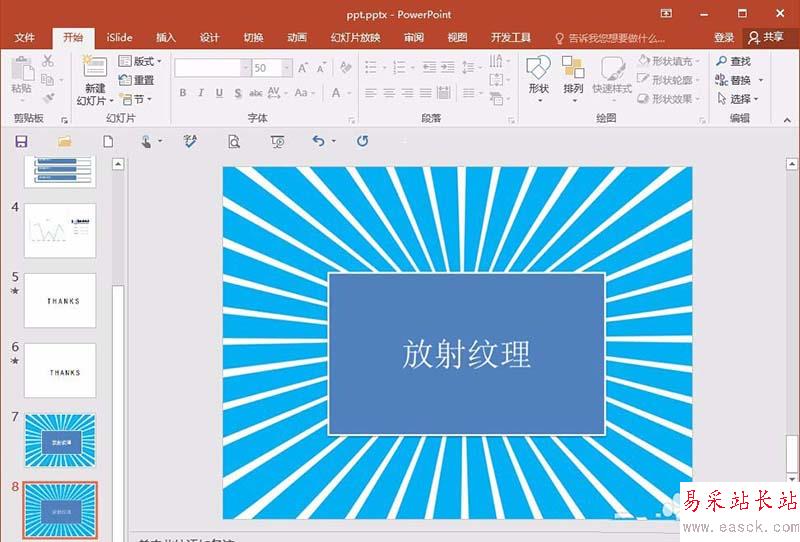The width and height of the screenshot is (800, 542).
Task: Toggle Italic formatting
Action: coord(201,93)
